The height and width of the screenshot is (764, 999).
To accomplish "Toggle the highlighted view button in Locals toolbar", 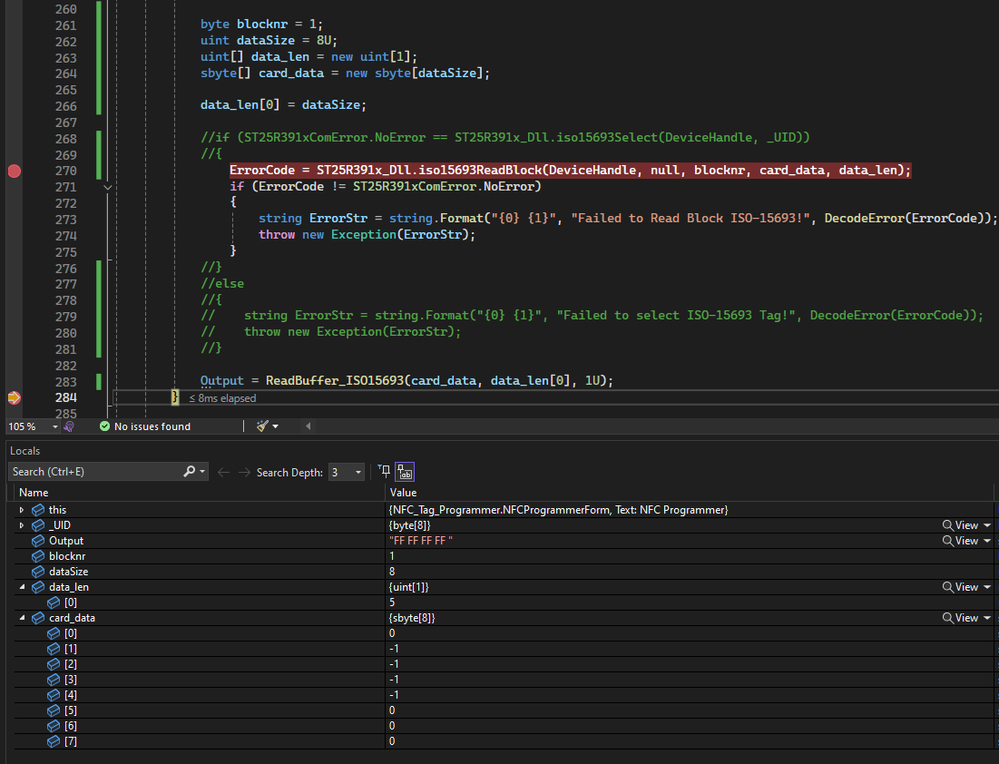I will point(404,472).
